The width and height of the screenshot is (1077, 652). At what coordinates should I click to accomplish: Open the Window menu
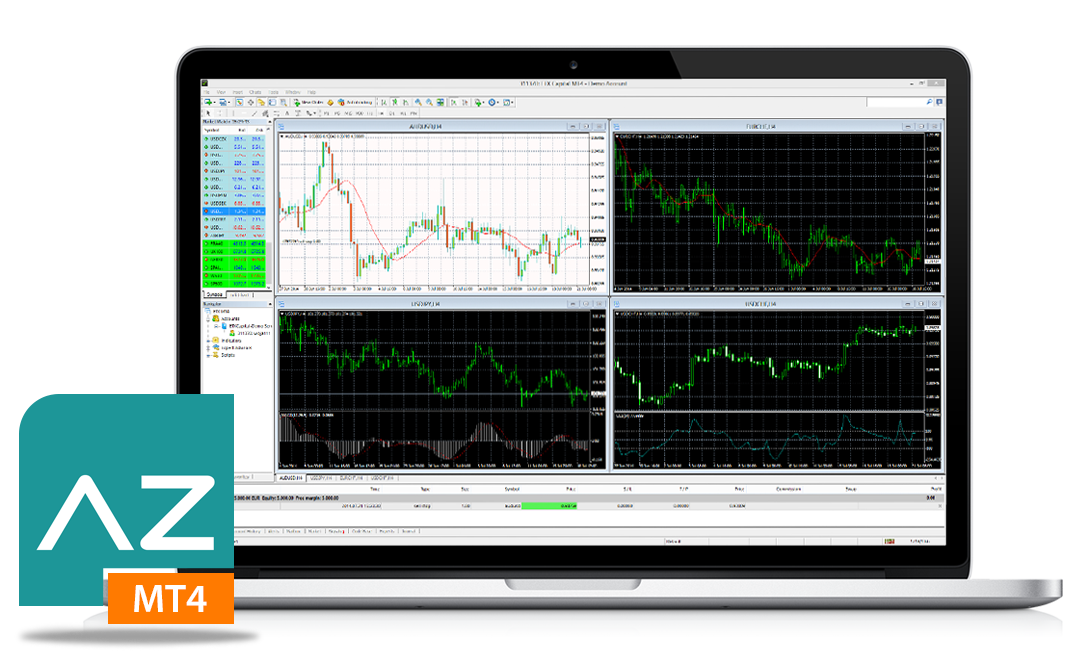[293, 92]
